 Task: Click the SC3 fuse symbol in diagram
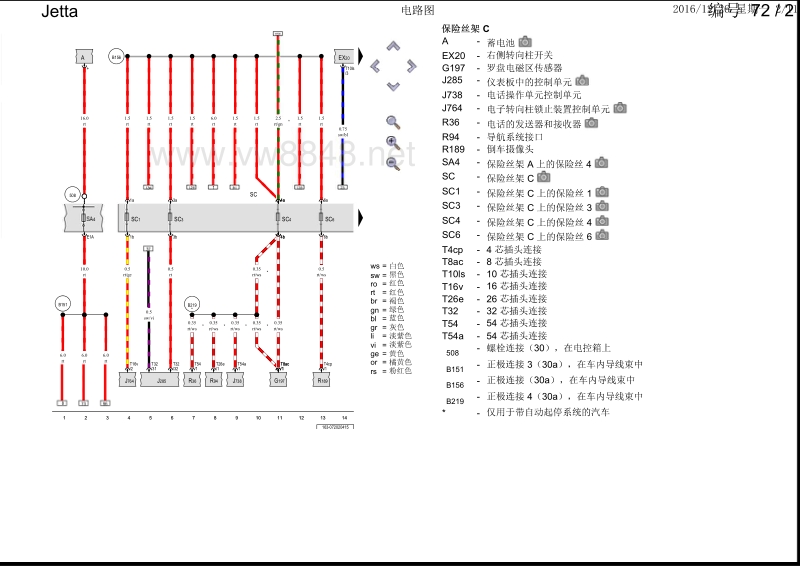[x=170, y=218]
